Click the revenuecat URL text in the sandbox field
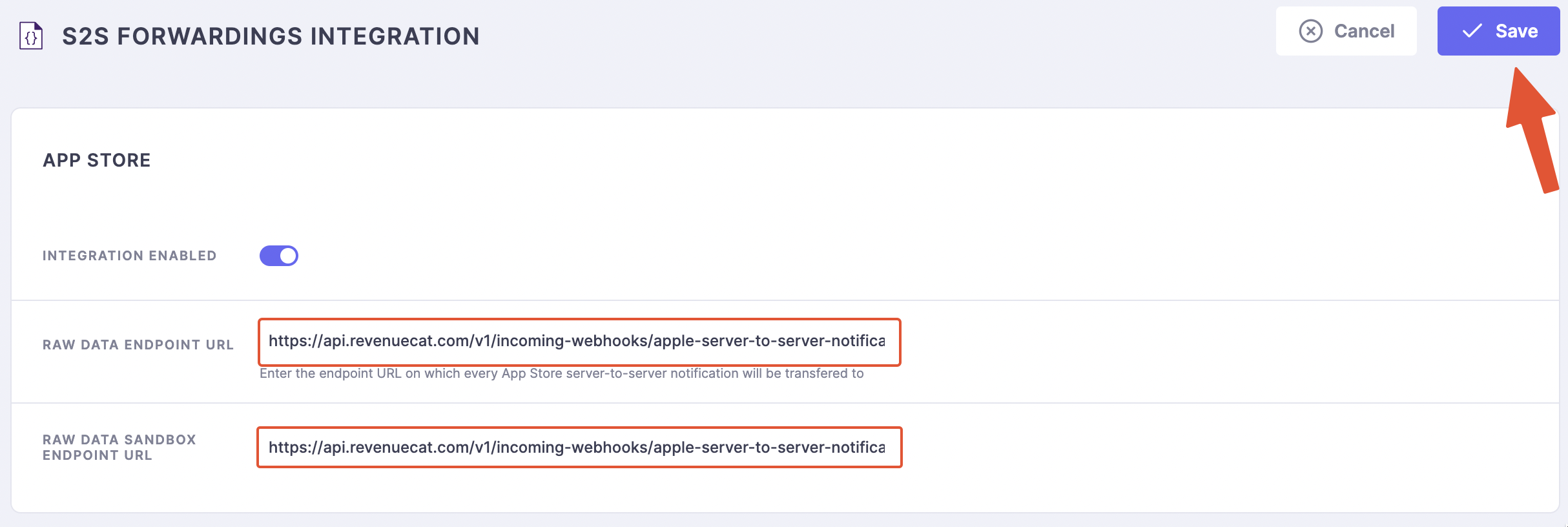Viewport: 1568px width, 527px height. (x=577, y=447)
